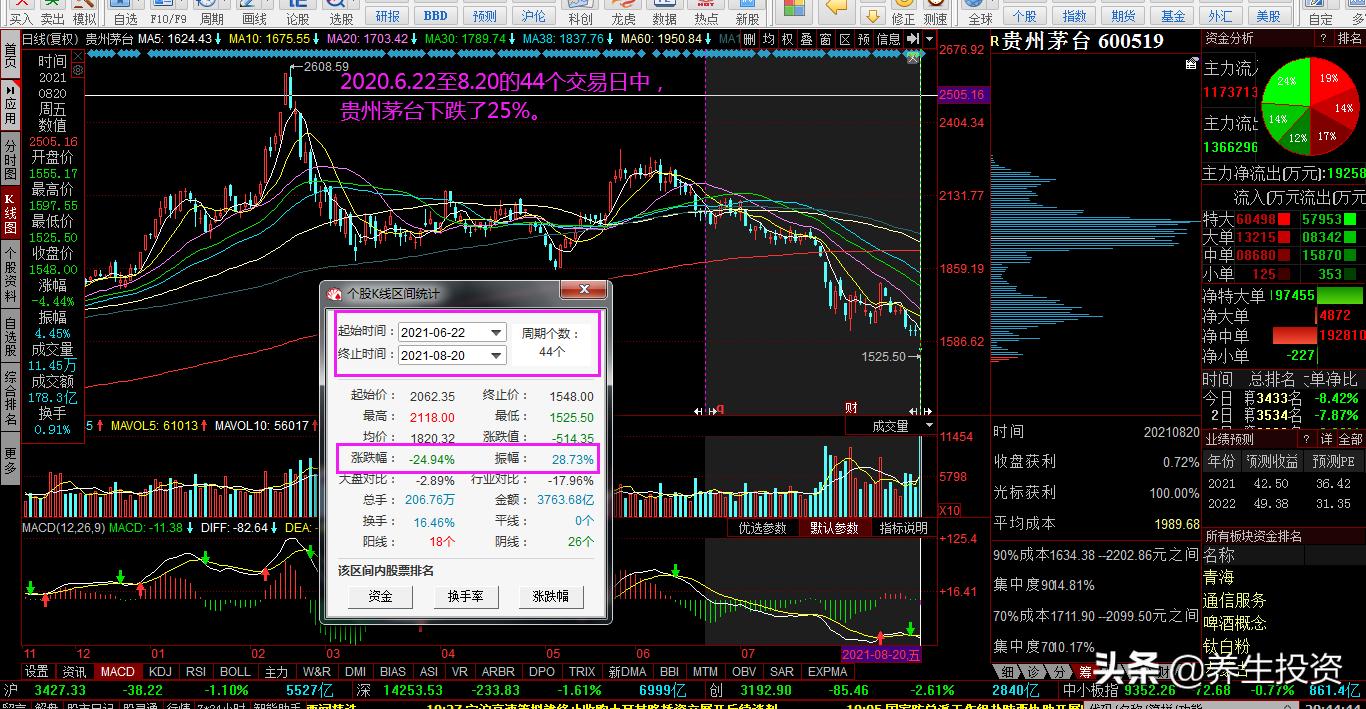Select the 个股 market tab

click(x=1024, y=16)
